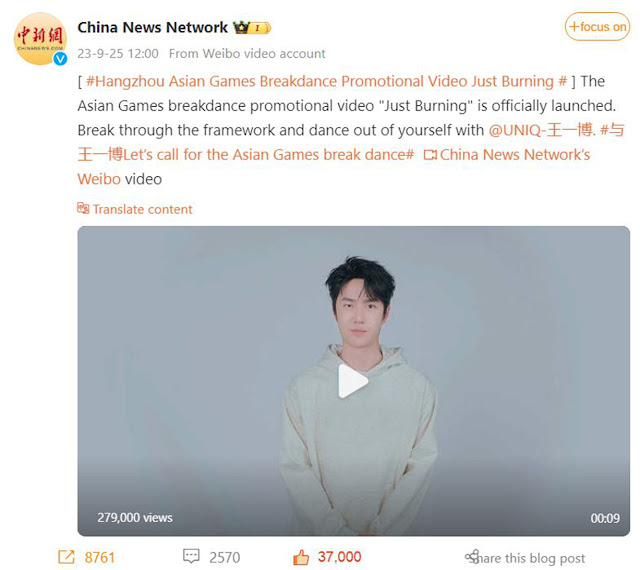Viewport: 640px width, 570px height.
Task: Click the video icon before China News Network's Weibo
Action: click(430, 155)
